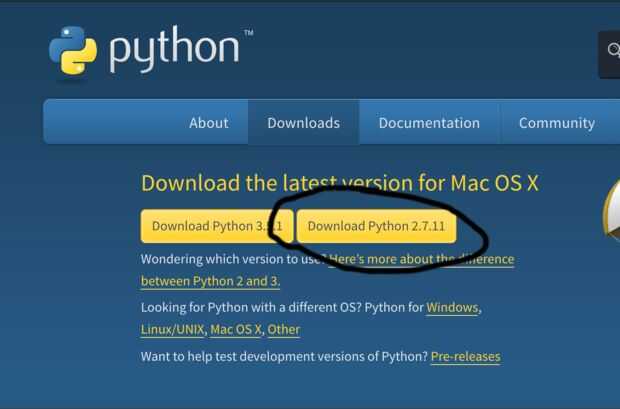
Task: Visit the Pre-releases link
Action: coord(465,356)
